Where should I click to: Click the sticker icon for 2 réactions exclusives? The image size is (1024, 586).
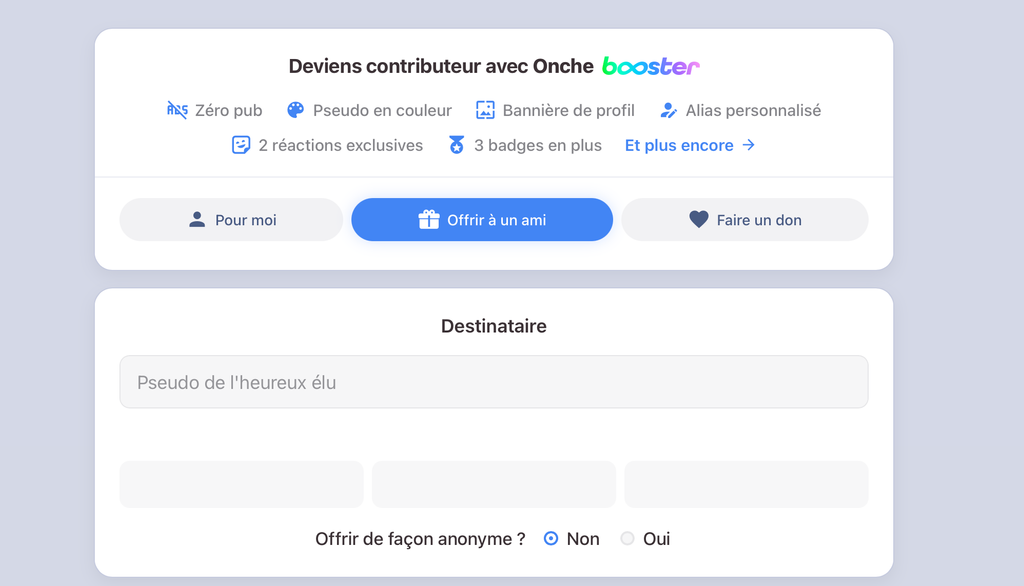pos(241,144)
